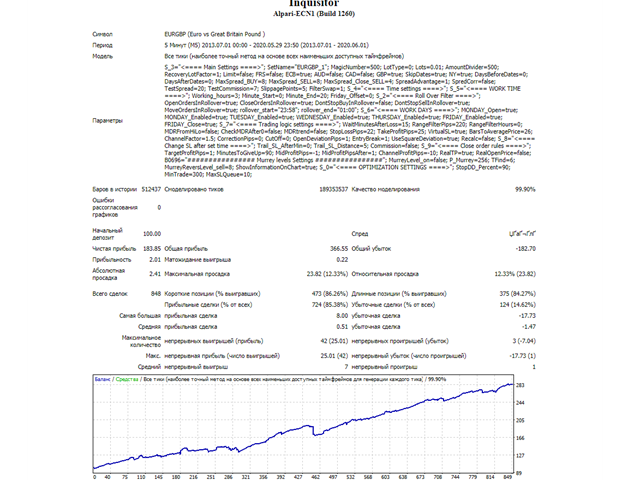The image size is (640, 480).
Task: Click the loss trades value "124 (14.62%)"
Action: [518, 305]
